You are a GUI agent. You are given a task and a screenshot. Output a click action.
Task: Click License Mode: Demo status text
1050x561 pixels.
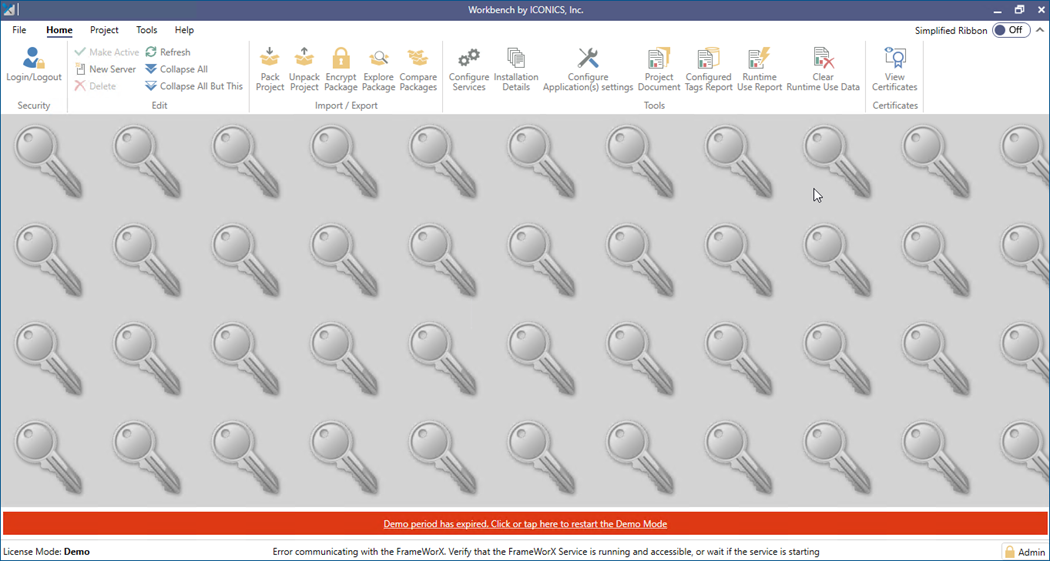pyautogui.click(x=46, y=552)
